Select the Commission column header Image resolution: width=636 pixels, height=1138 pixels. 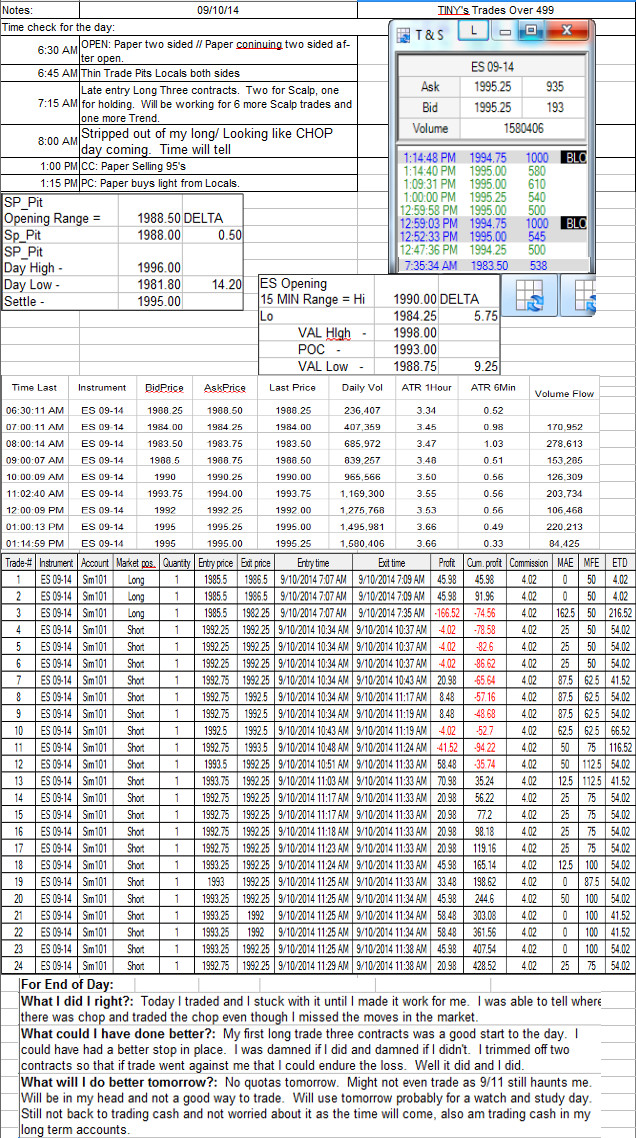click(528, 562)
